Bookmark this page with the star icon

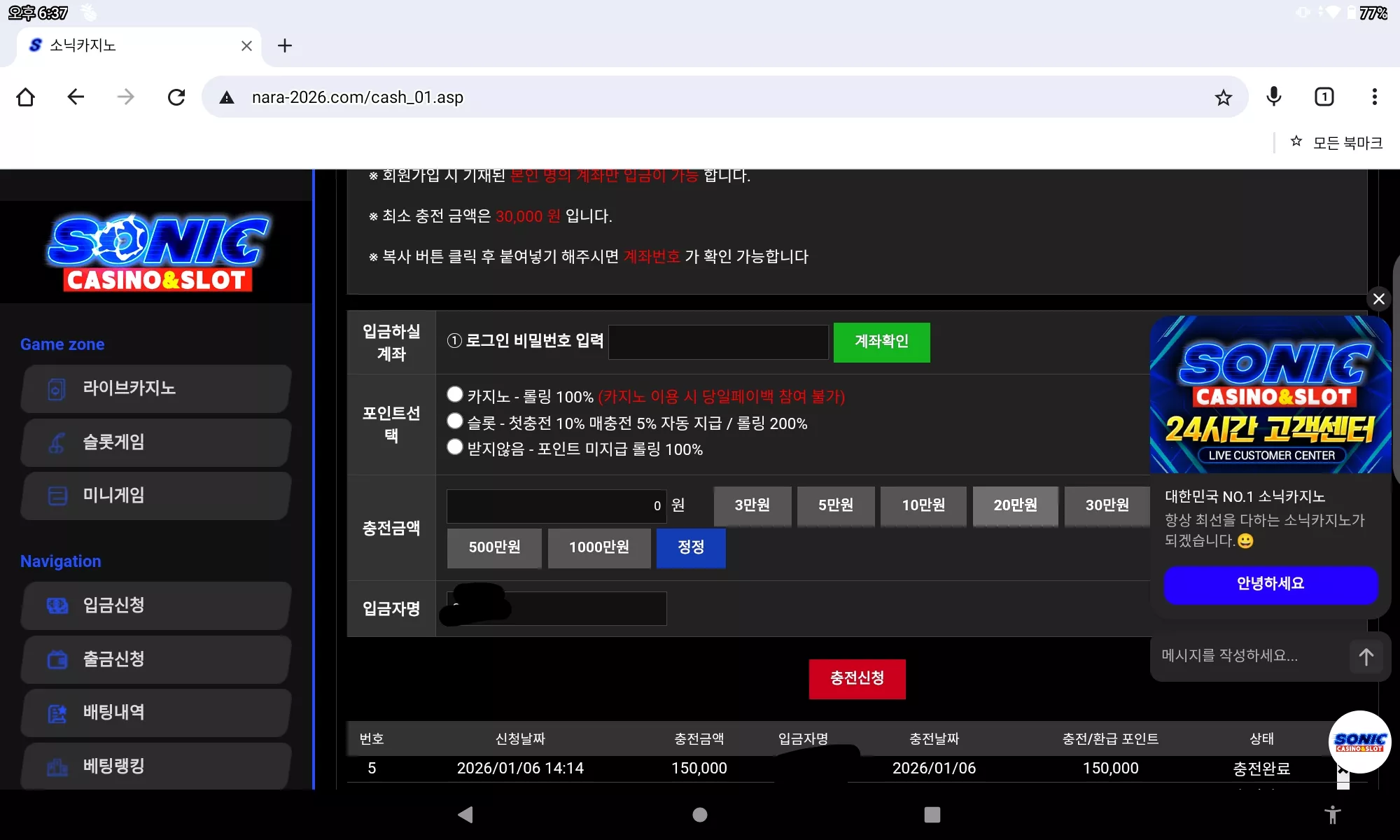tap(1223, 97)
